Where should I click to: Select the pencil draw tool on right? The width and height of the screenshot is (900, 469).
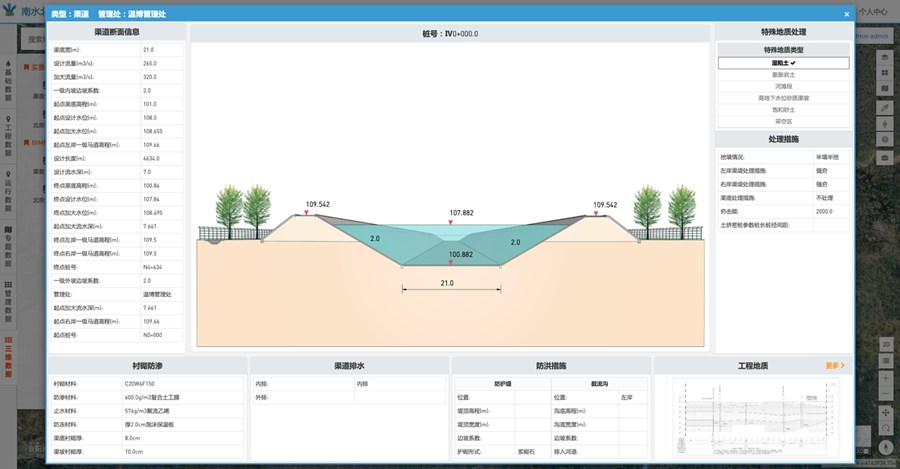pyautogui.click(x=884, y=107)
